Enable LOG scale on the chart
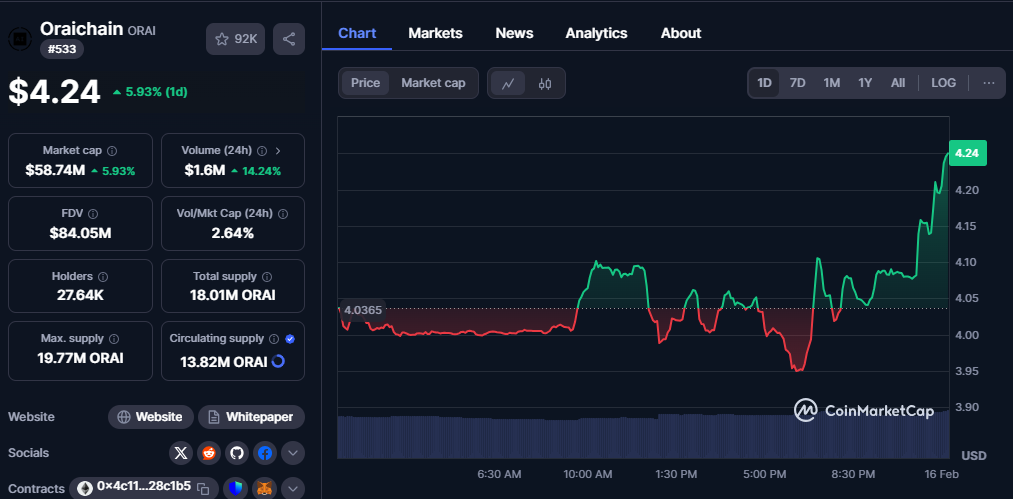Image resolution: width=1013 pixels, height=499 pixels. [x=943, y=83]
